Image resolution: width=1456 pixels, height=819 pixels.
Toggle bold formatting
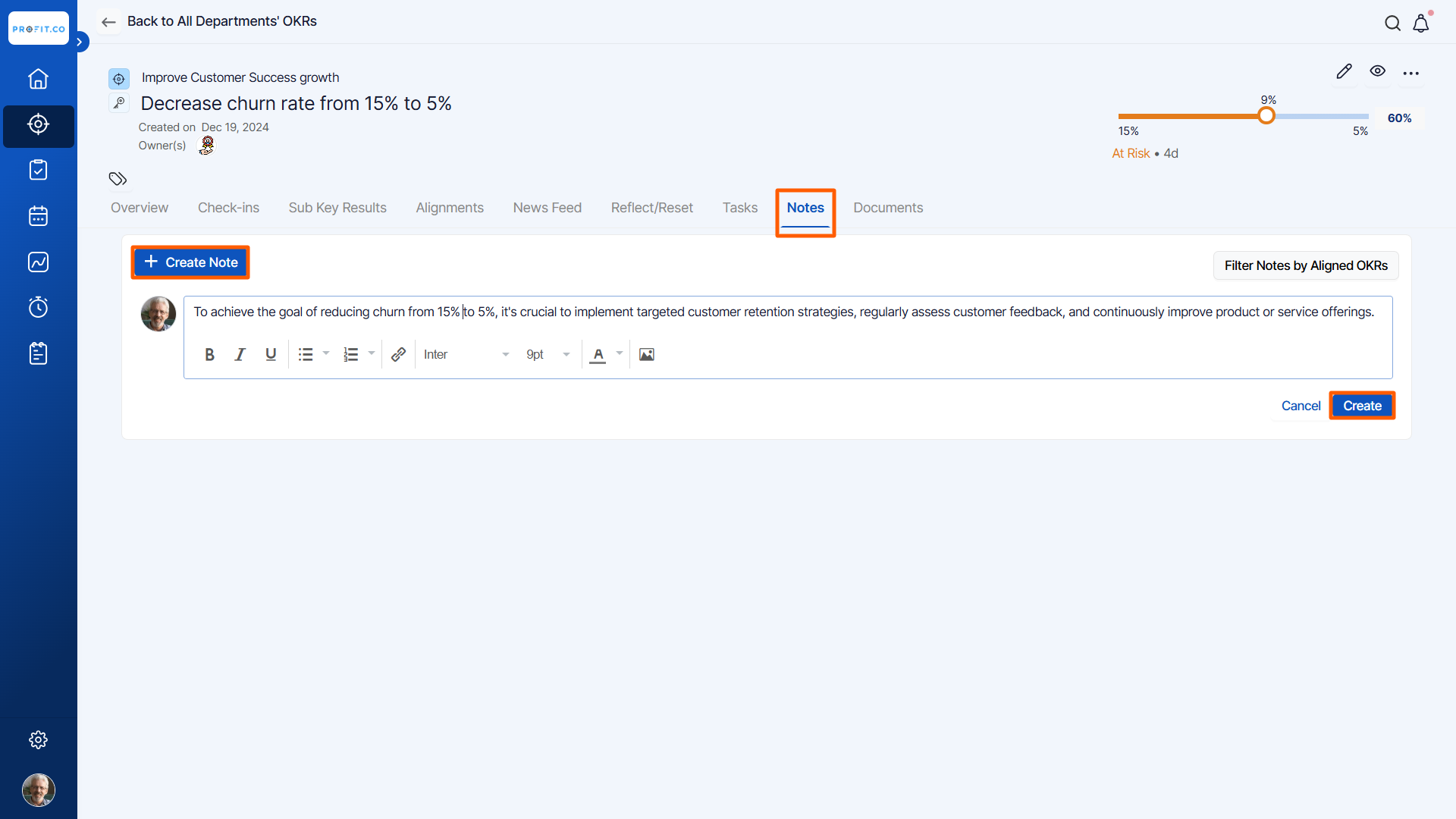tap(209, 354)
